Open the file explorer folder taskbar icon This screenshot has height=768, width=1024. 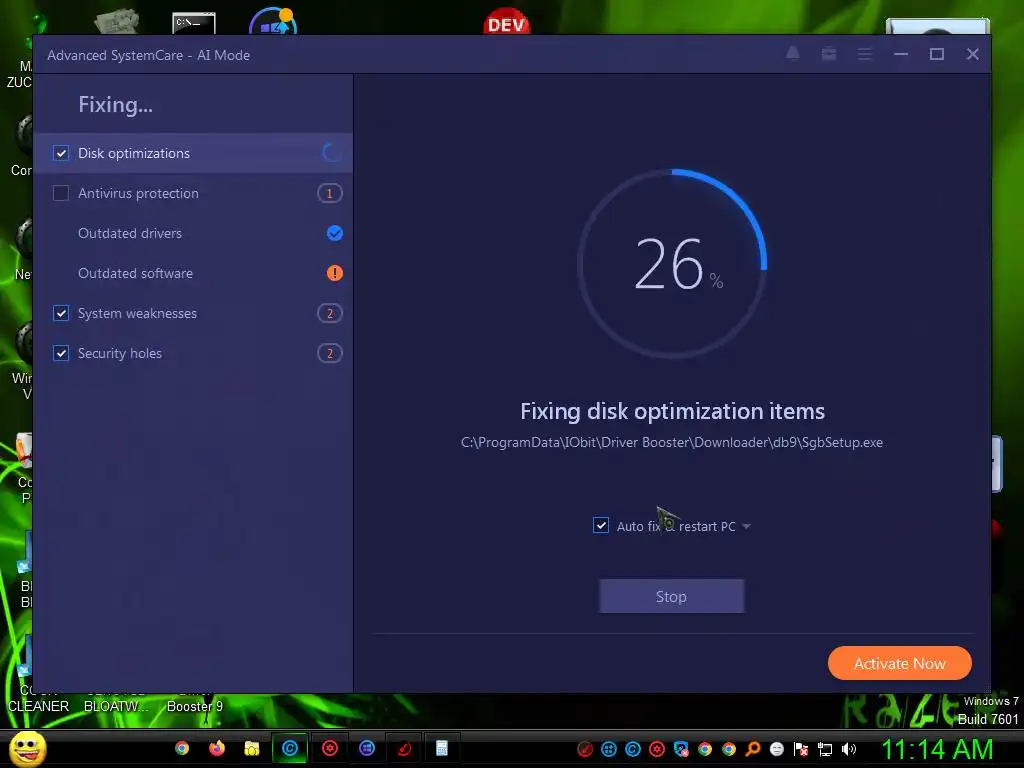point(251,748)
